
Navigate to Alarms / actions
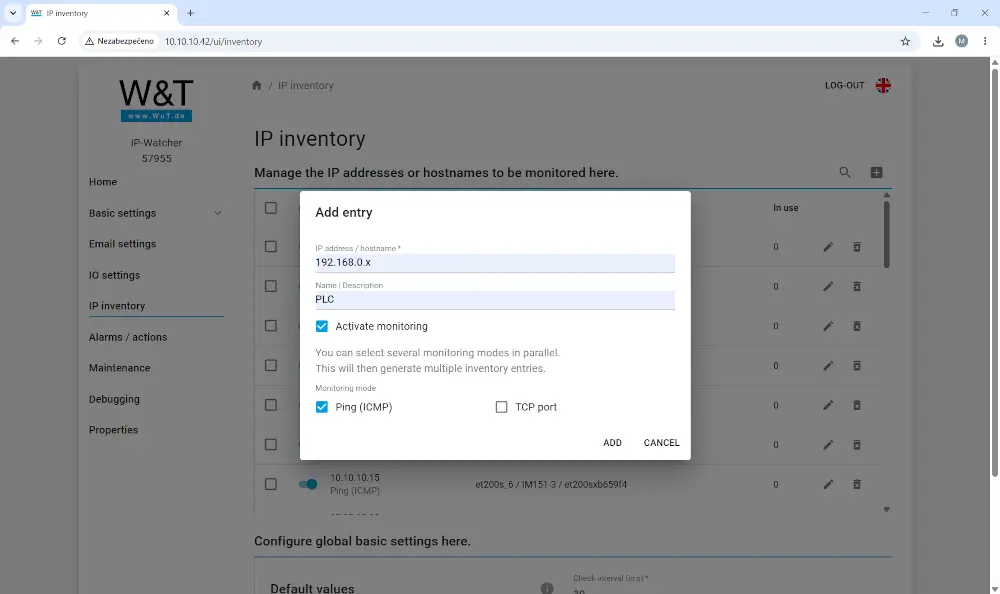(x=128, y=337)
